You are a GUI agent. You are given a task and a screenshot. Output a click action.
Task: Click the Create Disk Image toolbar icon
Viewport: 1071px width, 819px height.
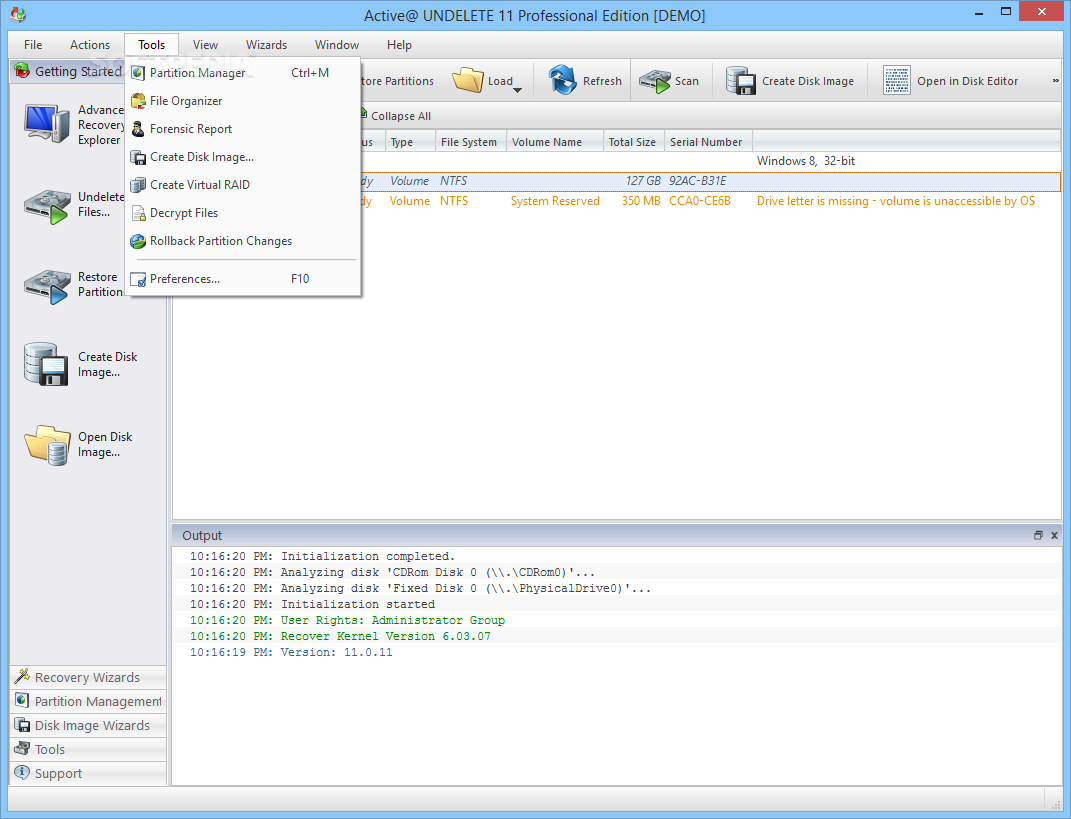740,81
